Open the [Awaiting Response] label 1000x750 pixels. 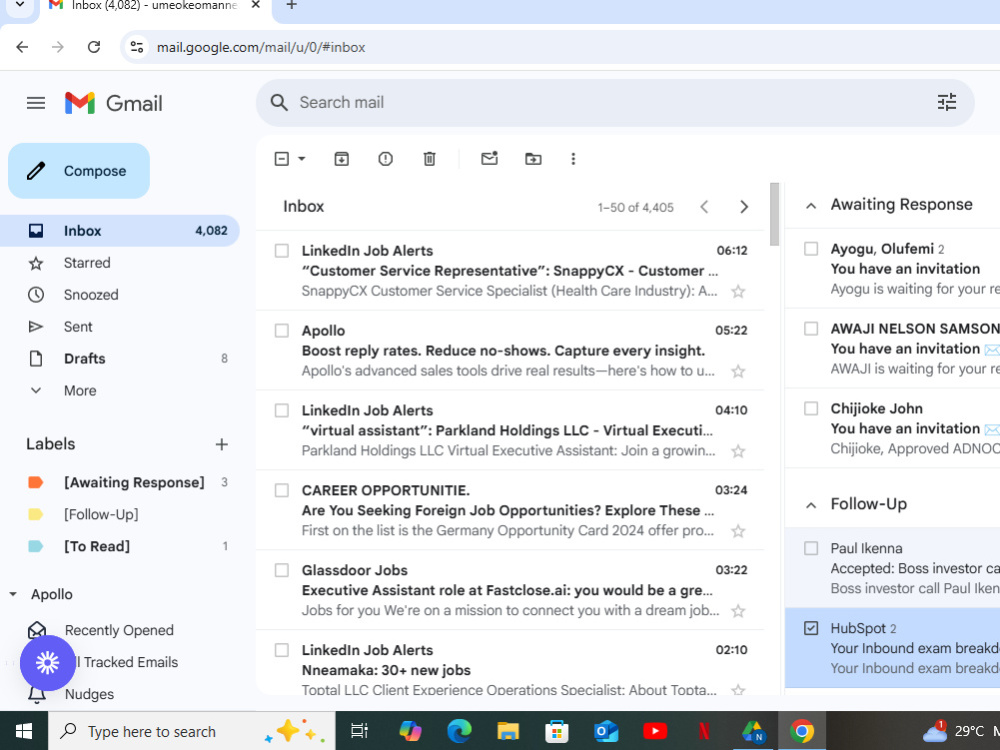(134, 483)
